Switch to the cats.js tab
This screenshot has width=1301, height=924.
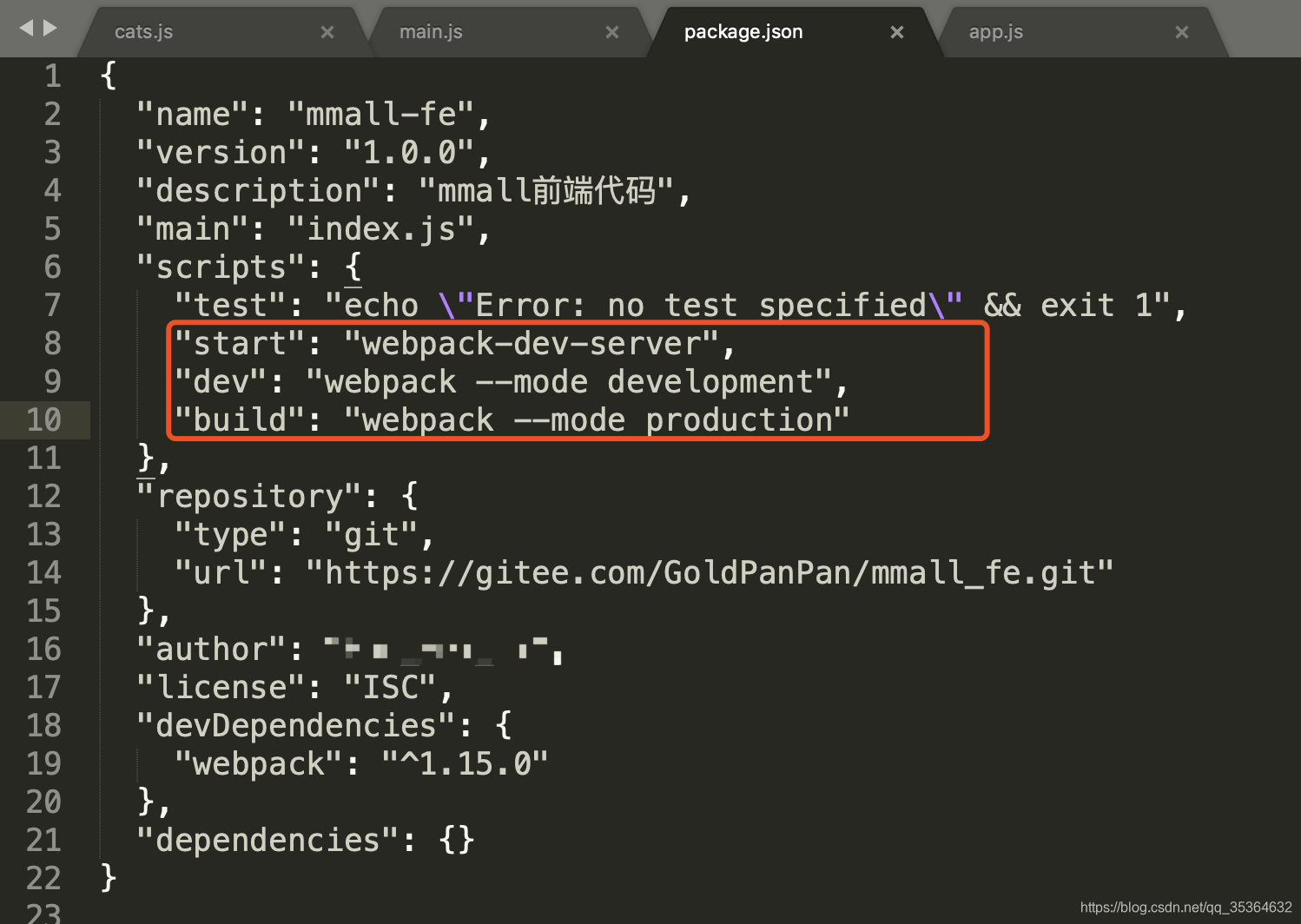144,32
